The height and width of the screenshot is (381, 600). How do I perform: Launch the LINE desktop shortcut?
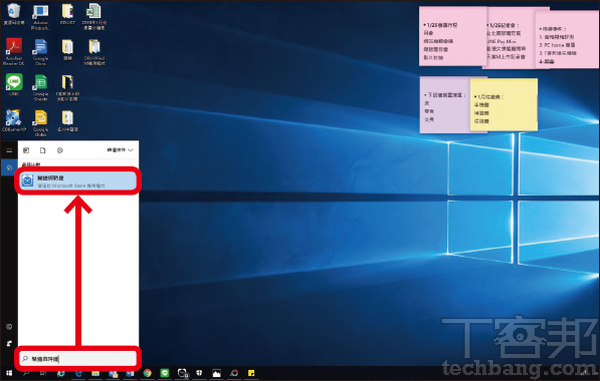click(x=14, y=85)
